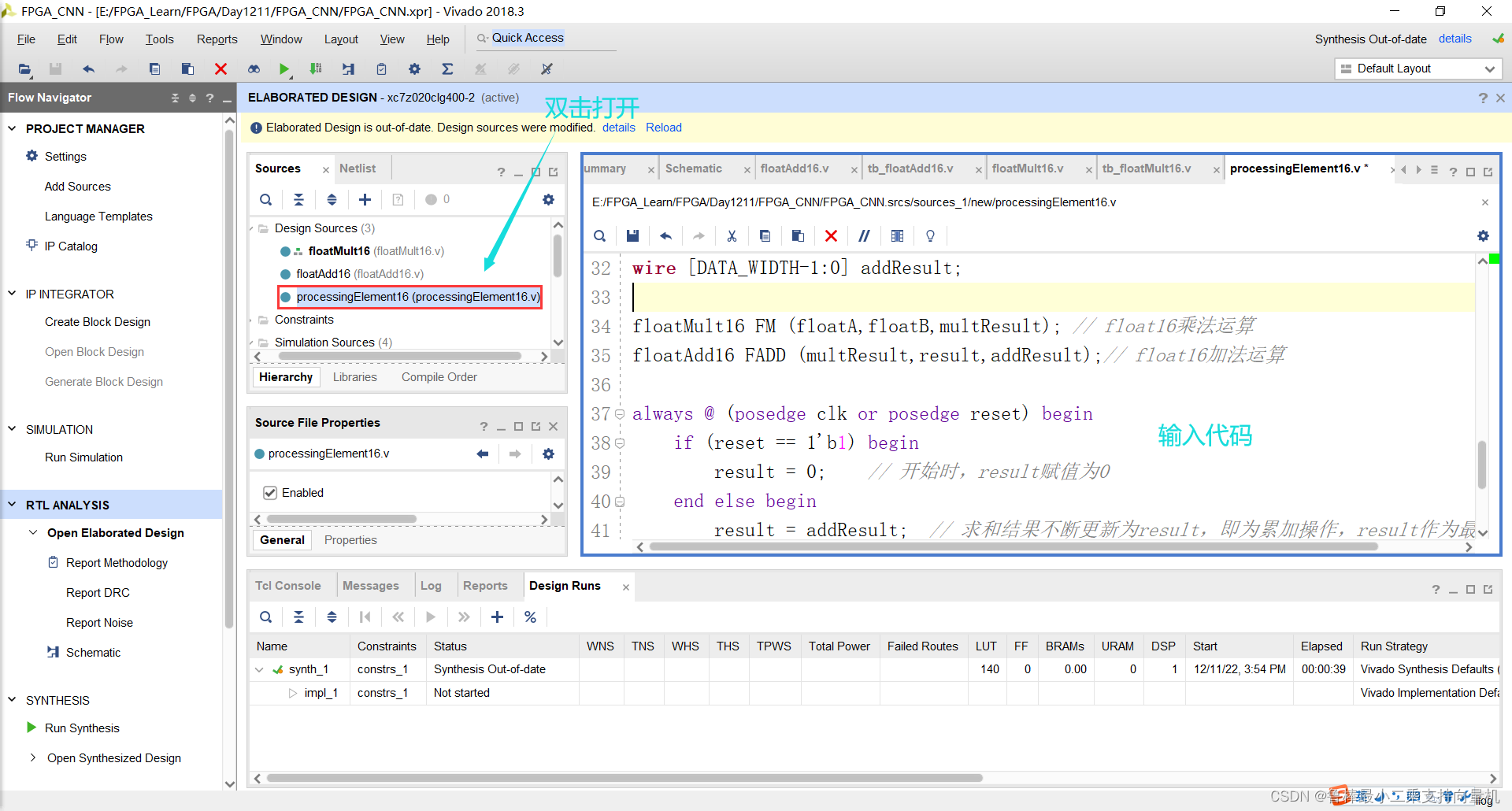Switch to the Tcl Console tab

tap(288, 586)
